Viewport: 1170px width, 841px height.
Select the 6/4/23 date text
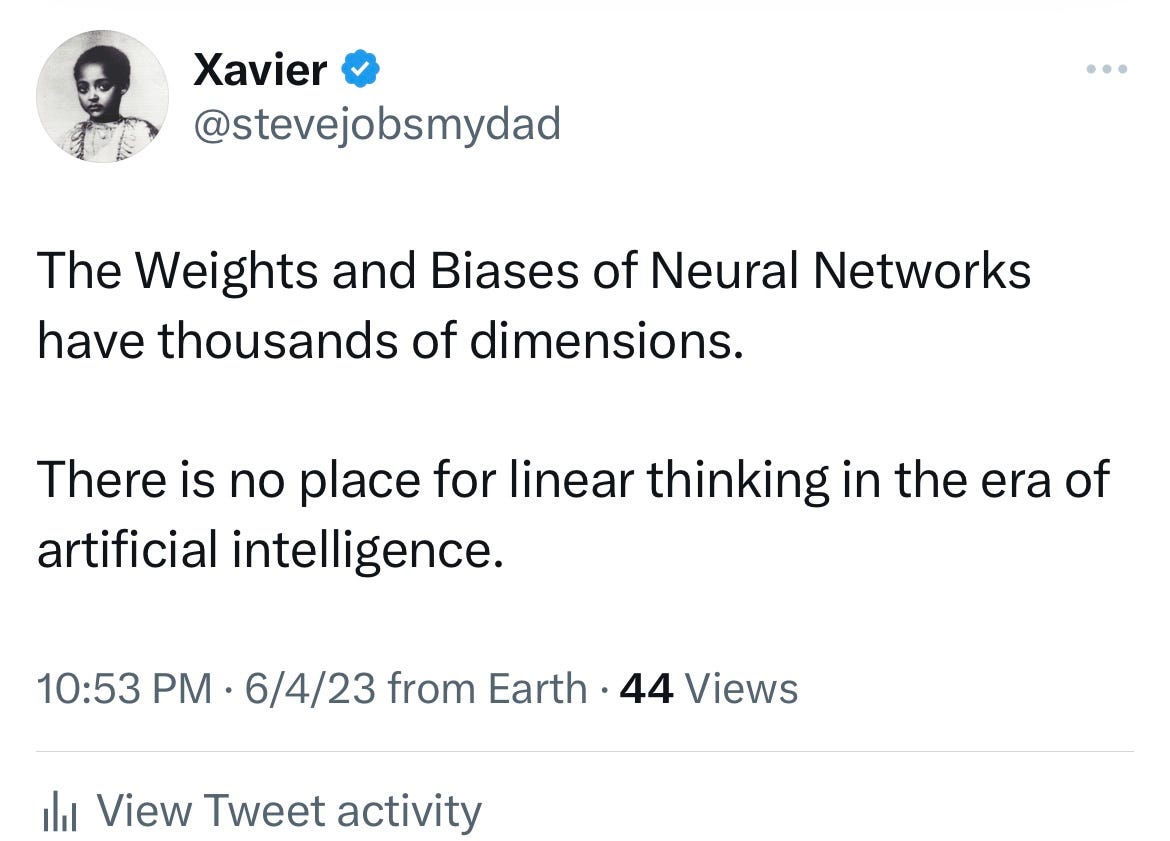pos(310,688)
